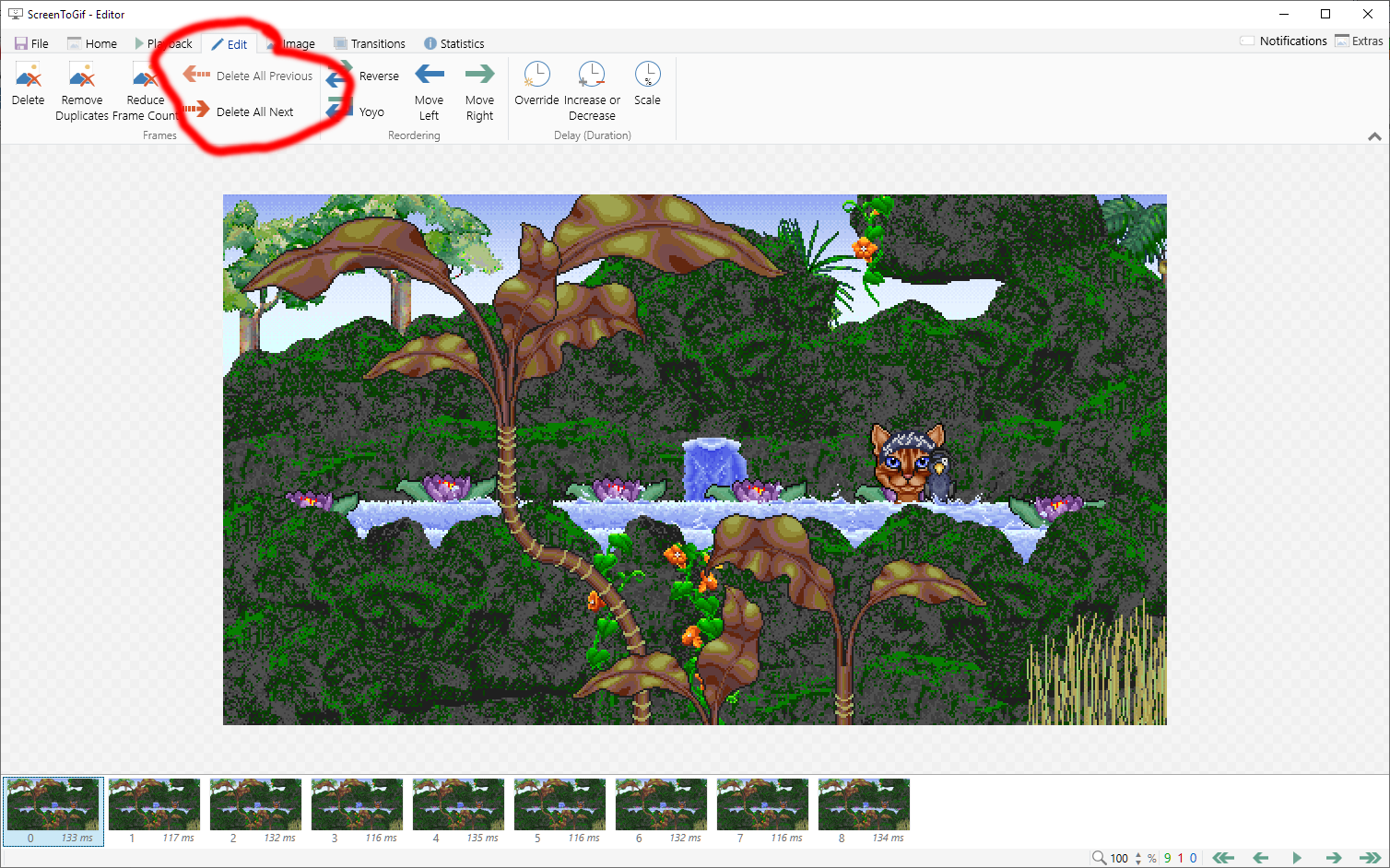
Task: Go to previous frame arrow
Action: (1261, 858)
